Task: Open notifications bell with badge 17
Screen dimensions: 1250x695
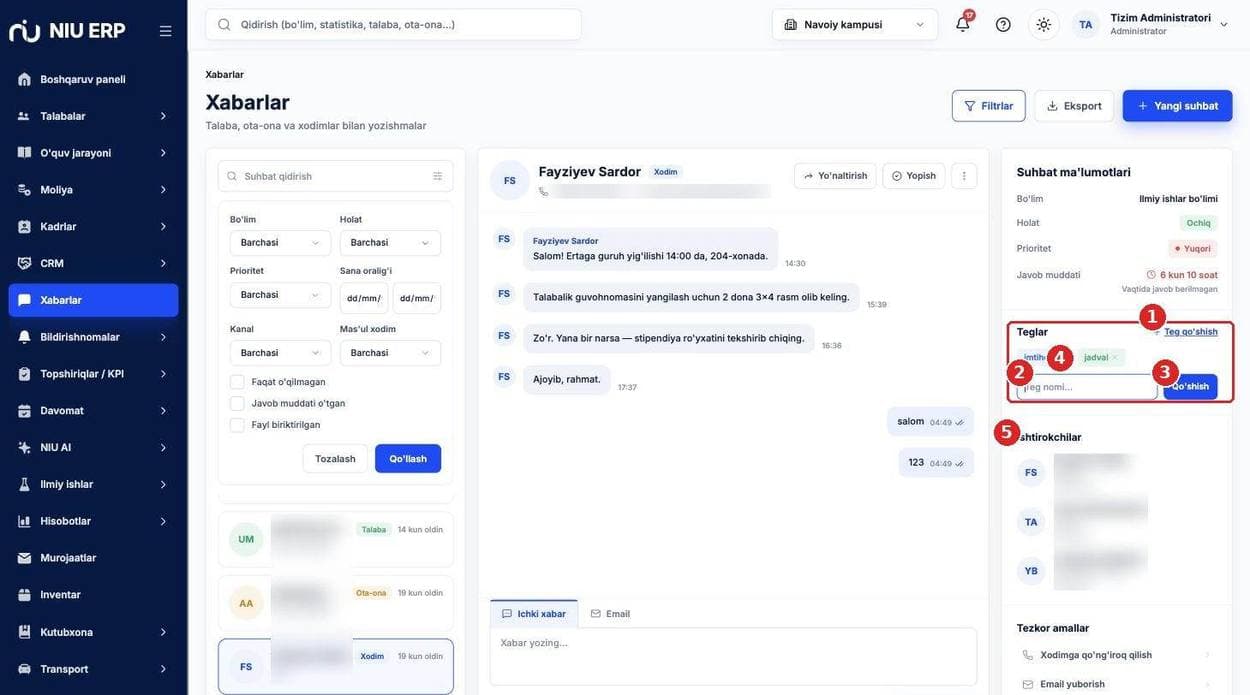Action: point(963,24)
